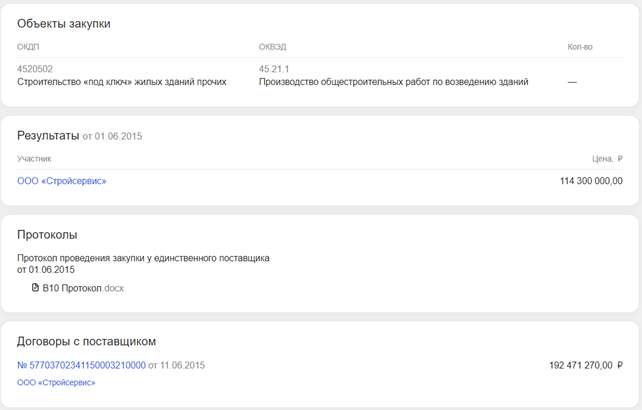Click the Результаты section heading
Viewport: 642px width, 410px height.
[x=48, y=136]
